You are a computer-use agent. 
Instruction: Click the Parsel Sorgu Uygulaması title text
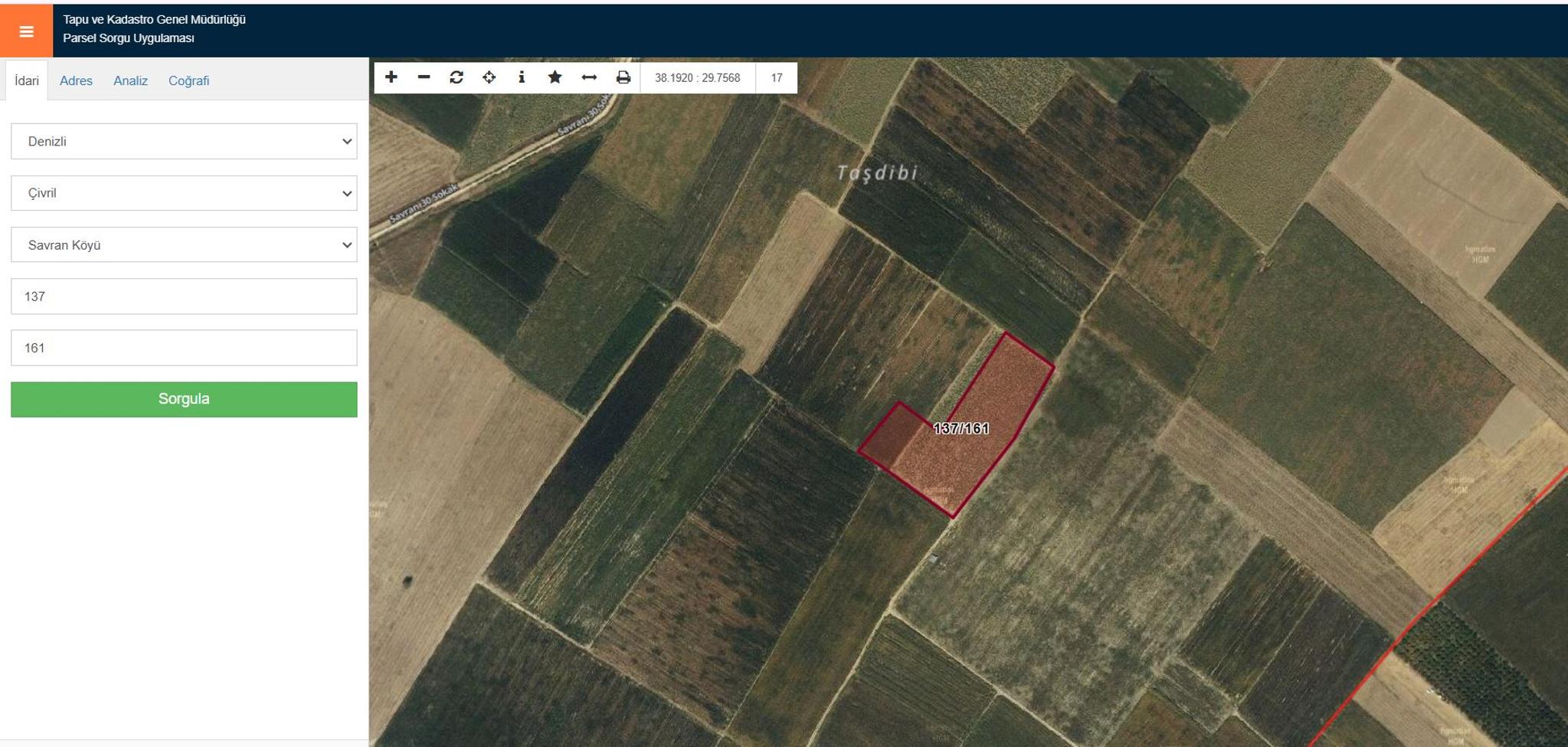(x=129, y=38)
